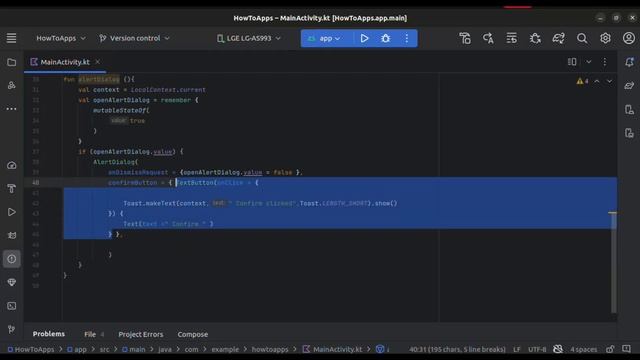This screenshot has height=360, width=640.
Task: Run the app configuration
Action: [x=364, y=38]
